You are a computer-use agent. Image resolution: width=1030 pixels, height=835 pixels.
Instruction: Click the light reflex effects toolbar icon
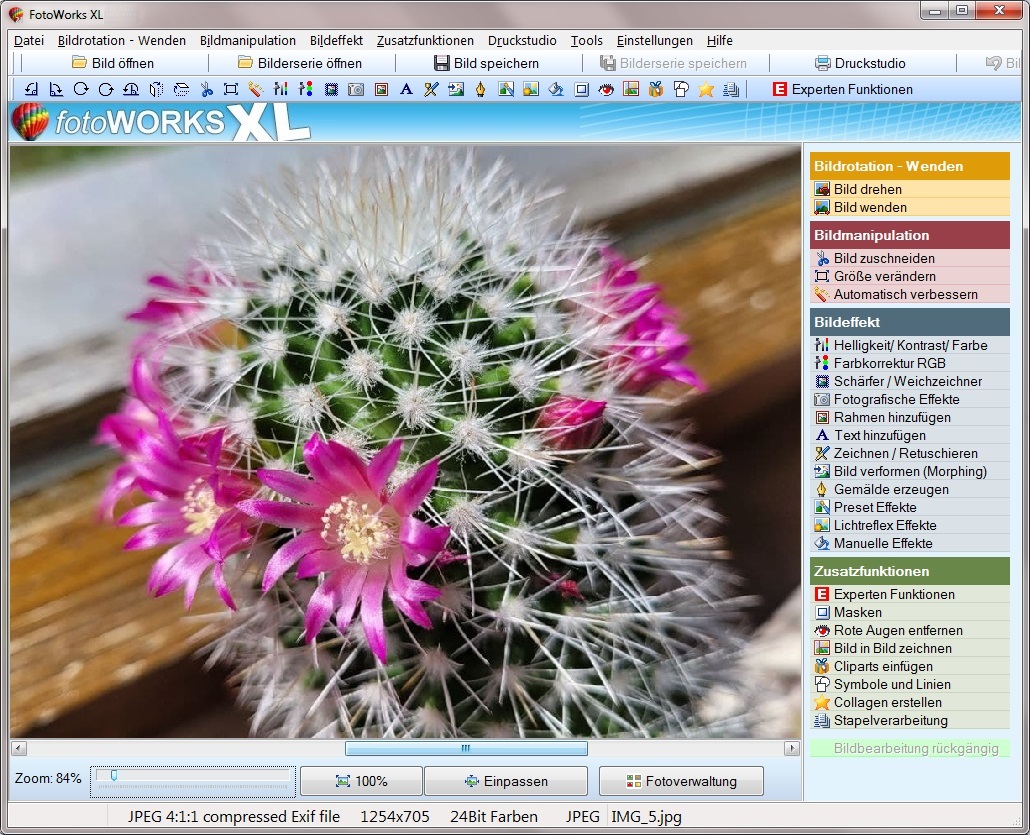click(531, 89)
